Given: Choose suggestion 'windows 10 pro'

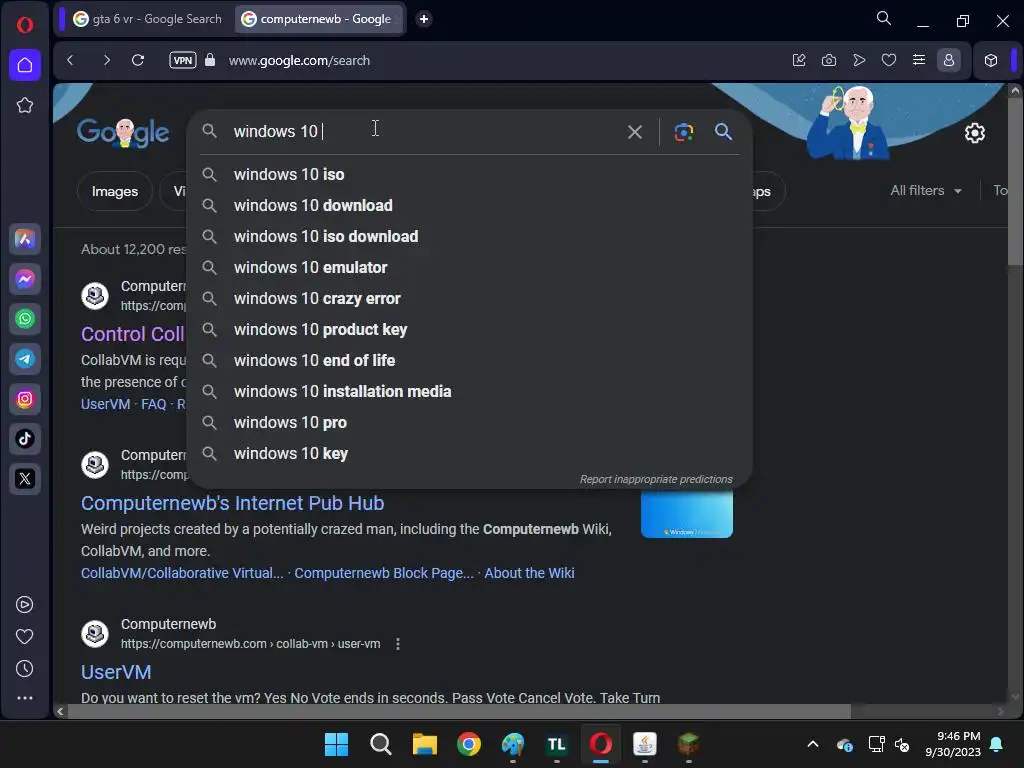Looking at the screenshot, I should (x=470, y=423).
